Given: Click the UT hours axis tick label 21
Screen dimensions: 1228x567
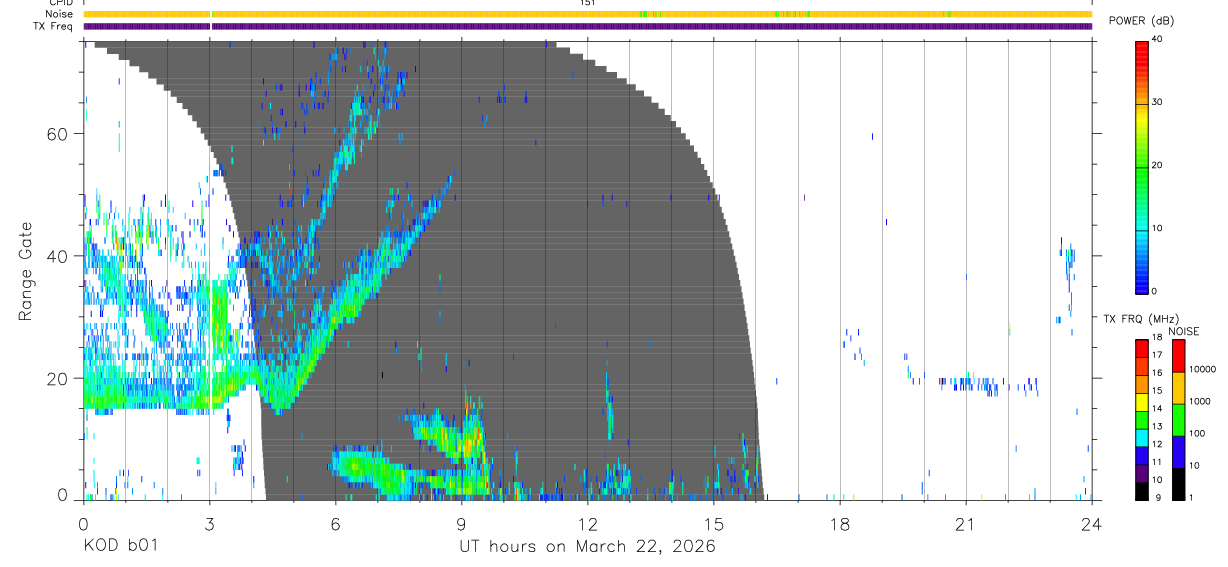Looking at the screenshot, I should (x=966, y=523).
